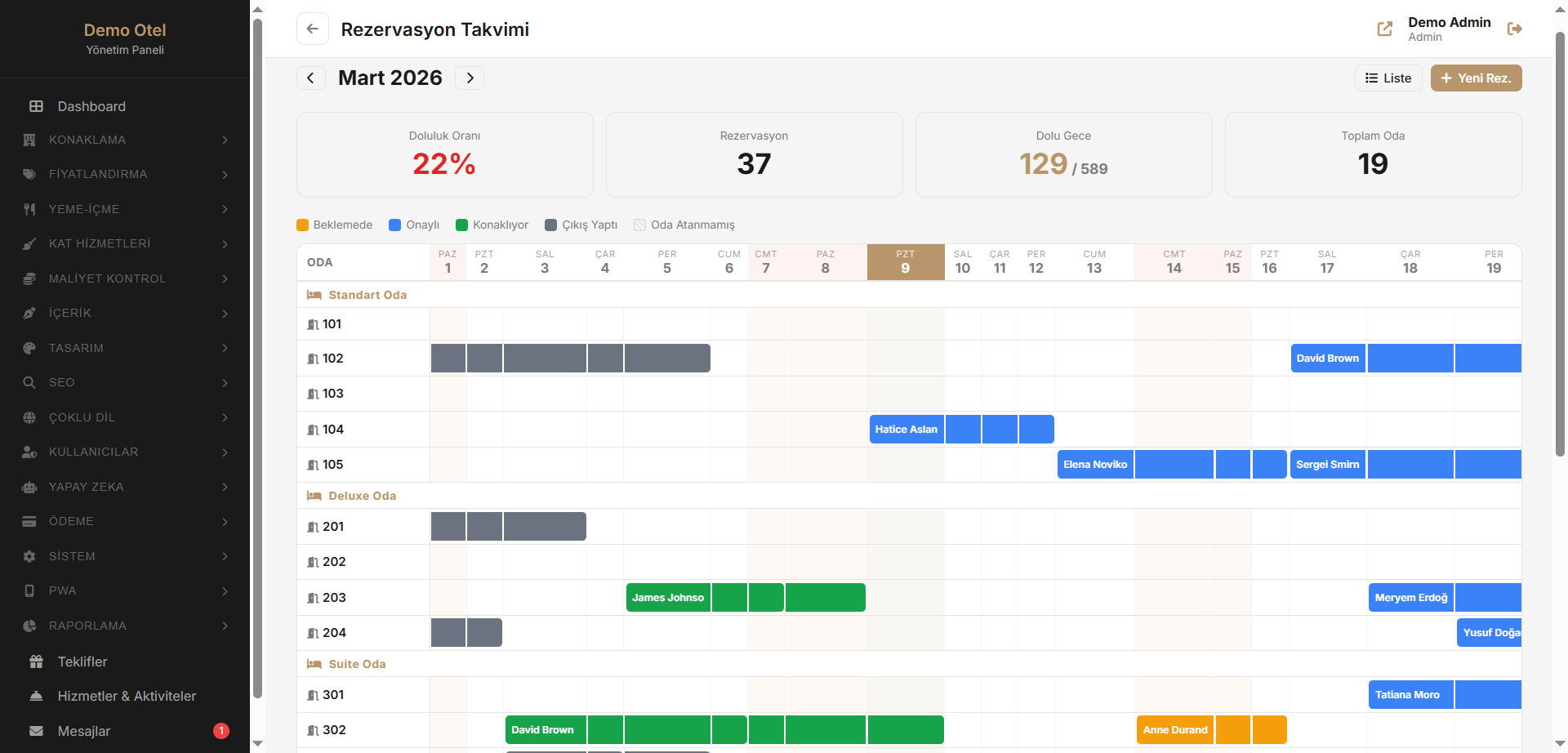Viewport: 1568px width, 753px height.
Task: Open James Johnson reservation in room 203
Action: point(667,598)
